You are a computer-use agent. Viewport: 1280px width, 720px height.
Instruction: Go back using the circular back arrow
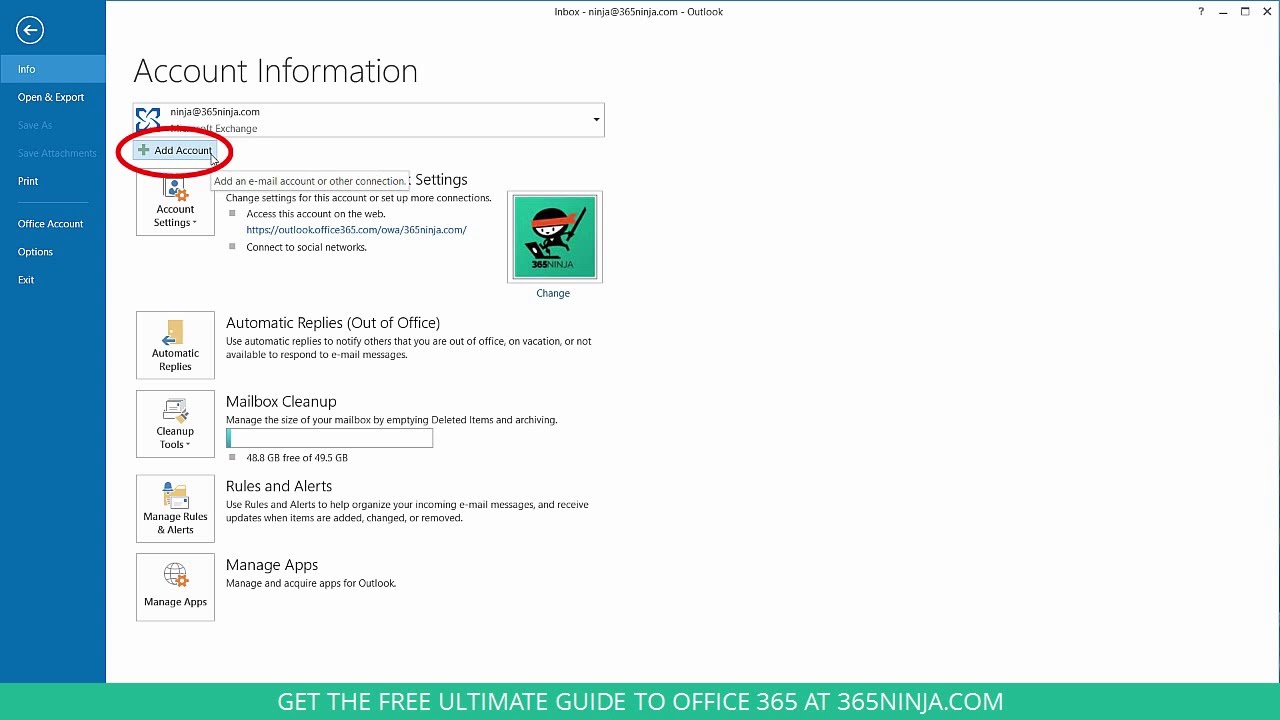30,30
